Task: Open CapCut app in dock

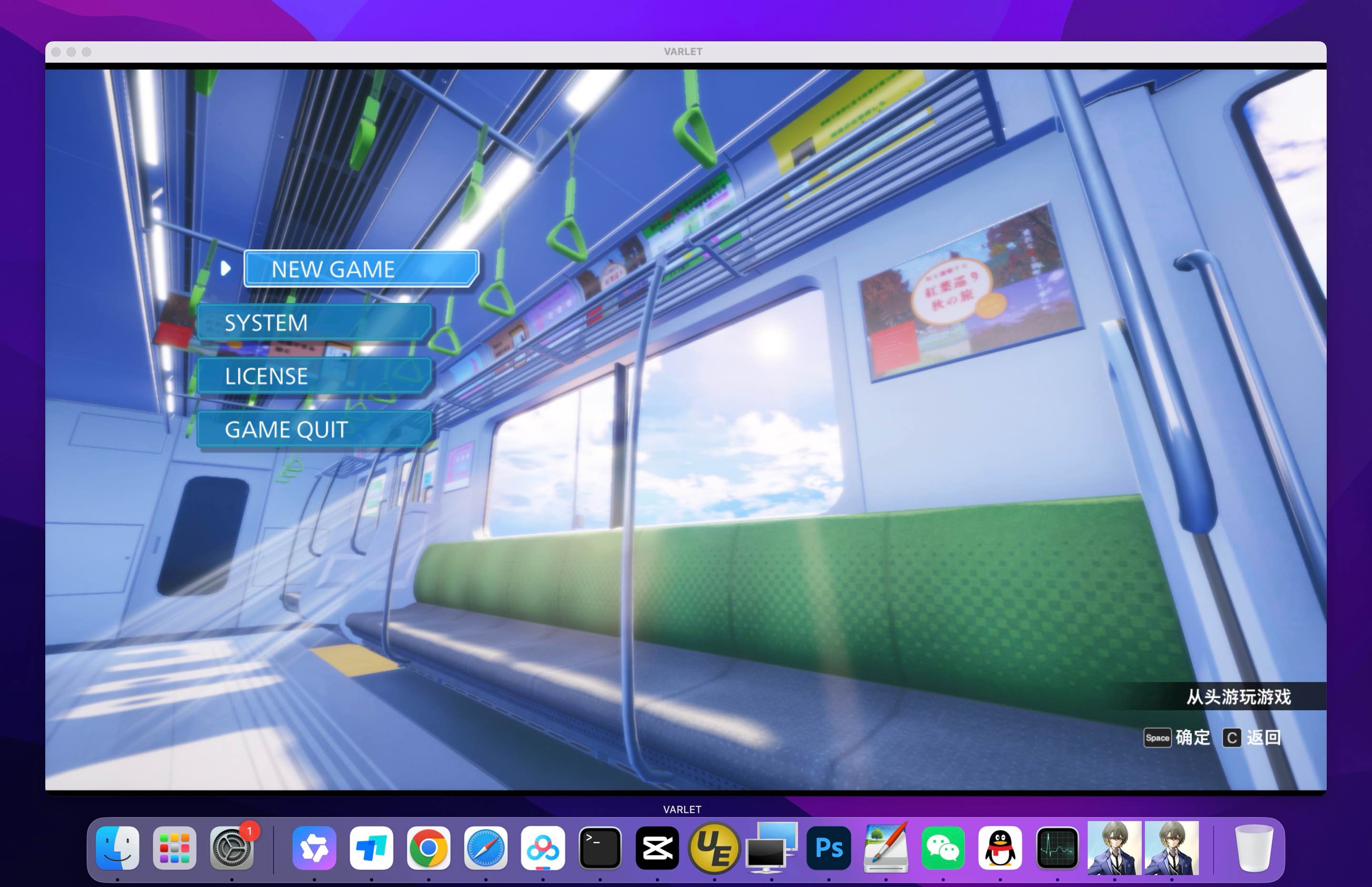Action: point(656,848)
